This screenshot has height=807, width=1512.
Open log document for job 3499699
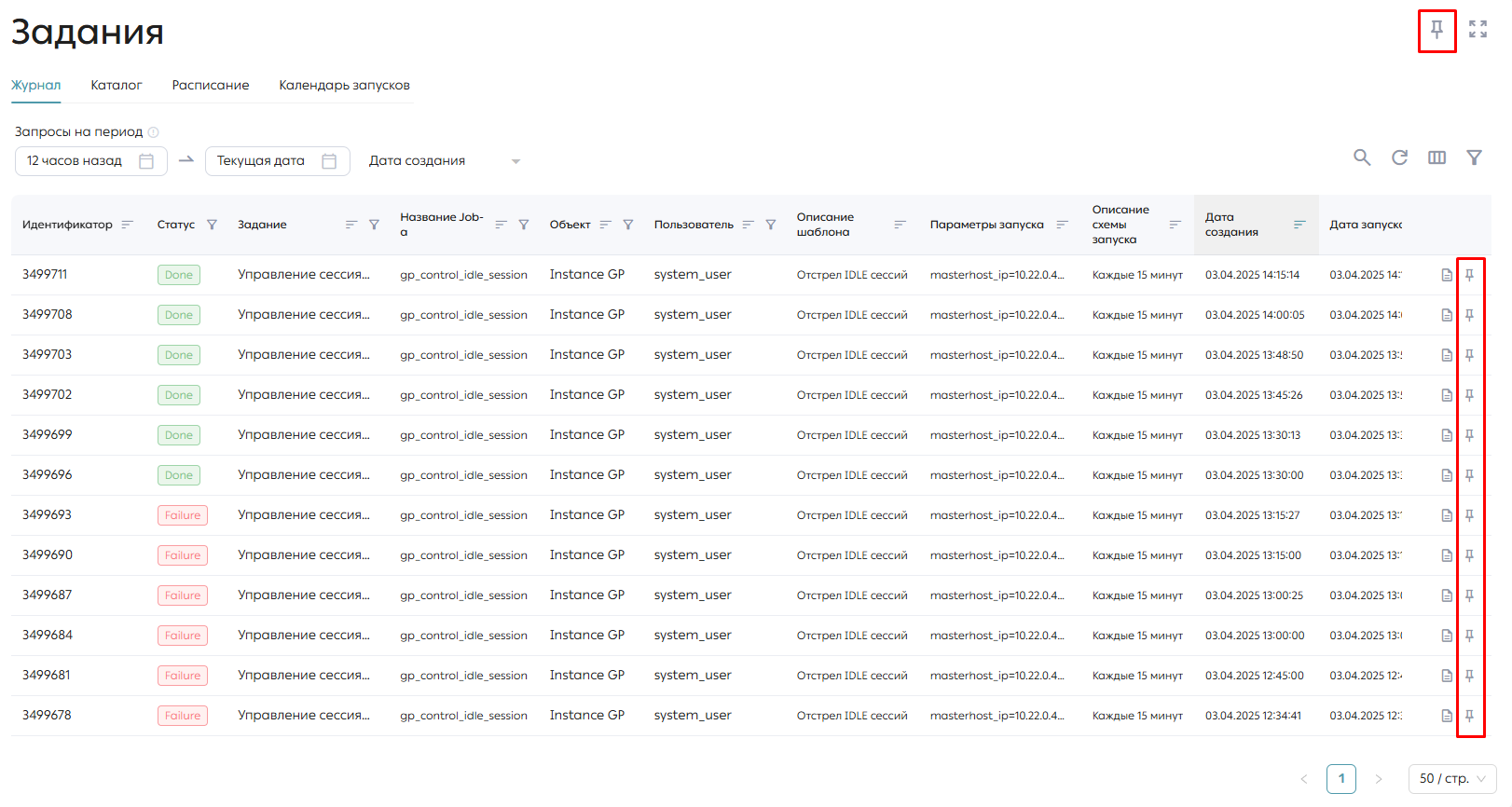[x=1447, y=435]
